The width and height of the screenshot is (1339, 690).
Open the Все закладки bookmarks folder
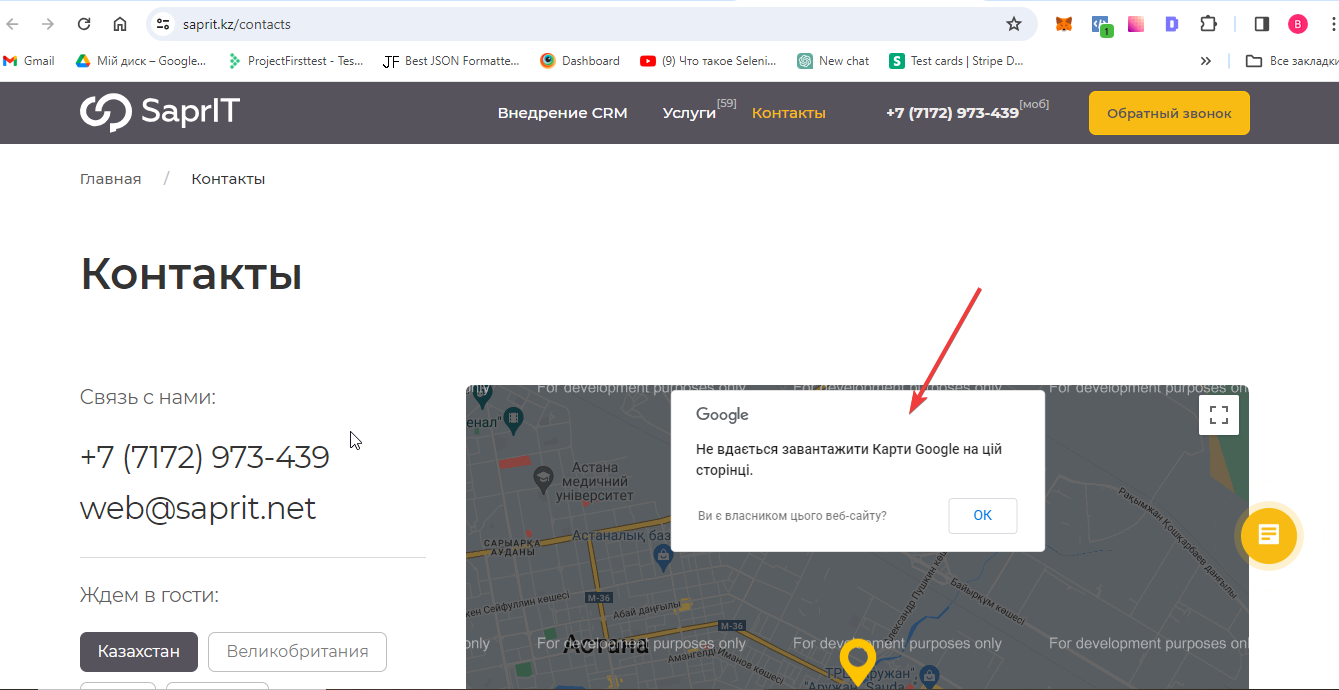point(1289,61)
